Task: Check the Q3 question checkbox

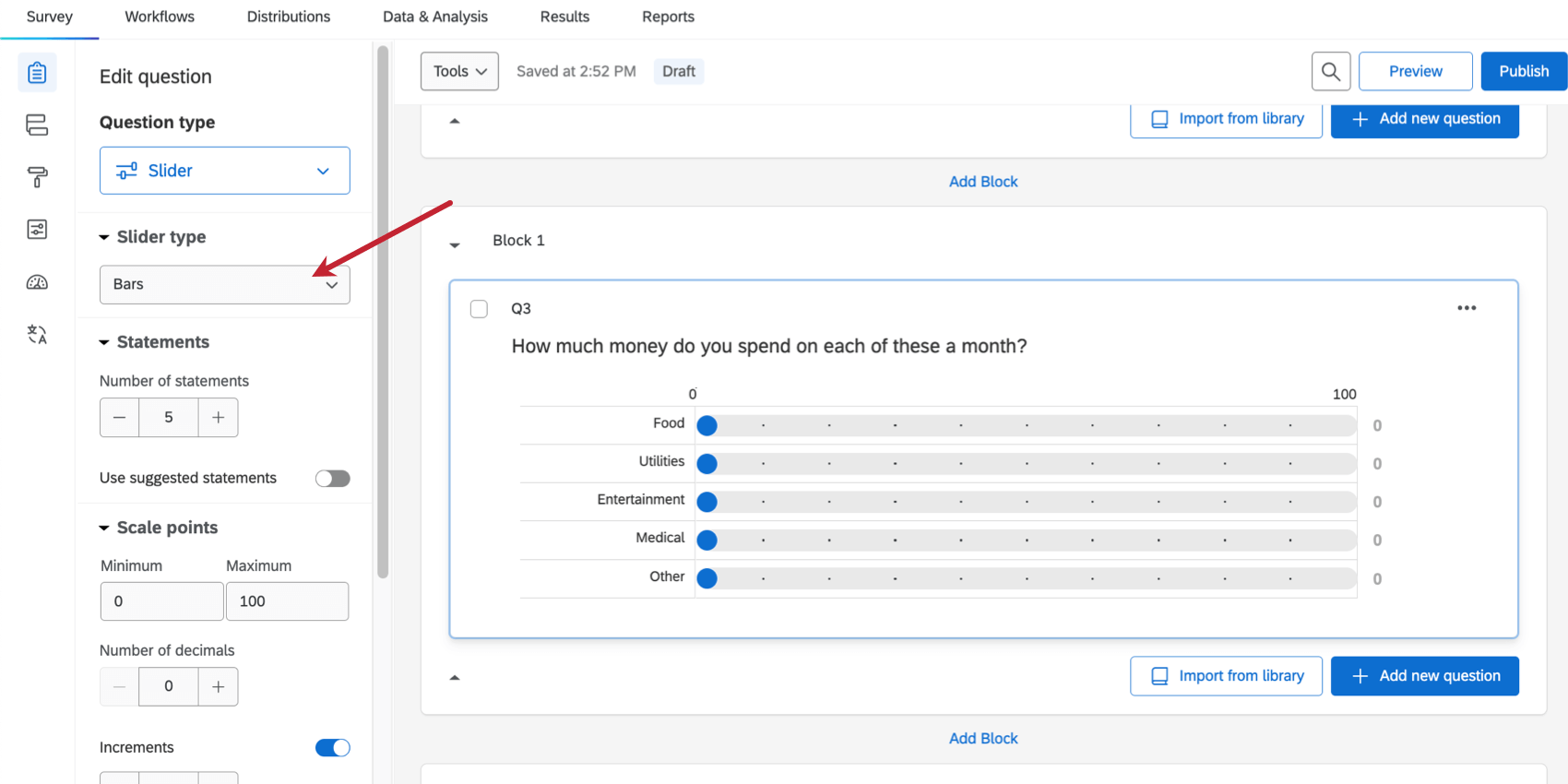Action: click(x=479, y=309)
